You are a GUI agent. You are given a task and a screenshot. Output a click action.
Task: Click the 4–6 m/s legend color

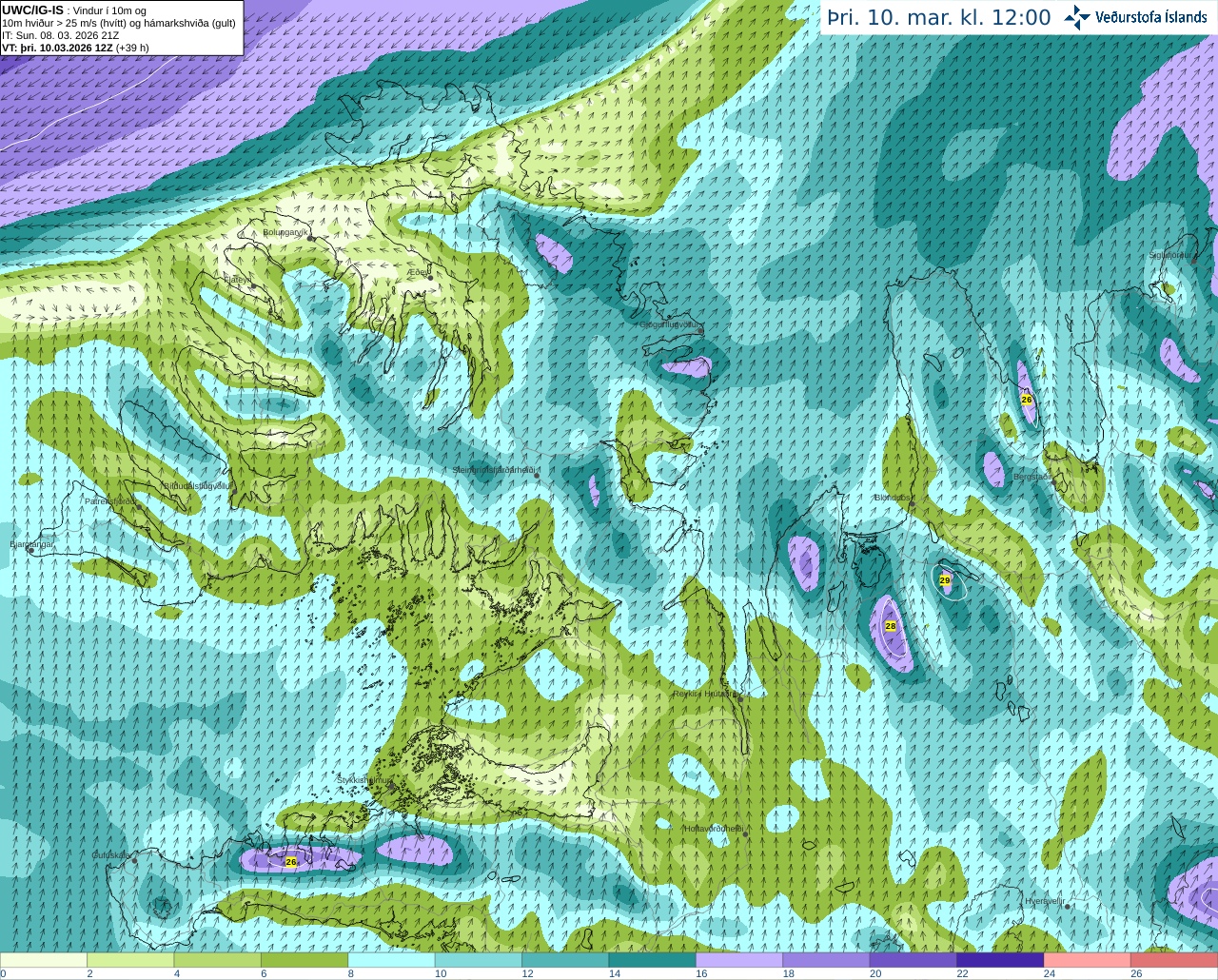click(218, 960)
